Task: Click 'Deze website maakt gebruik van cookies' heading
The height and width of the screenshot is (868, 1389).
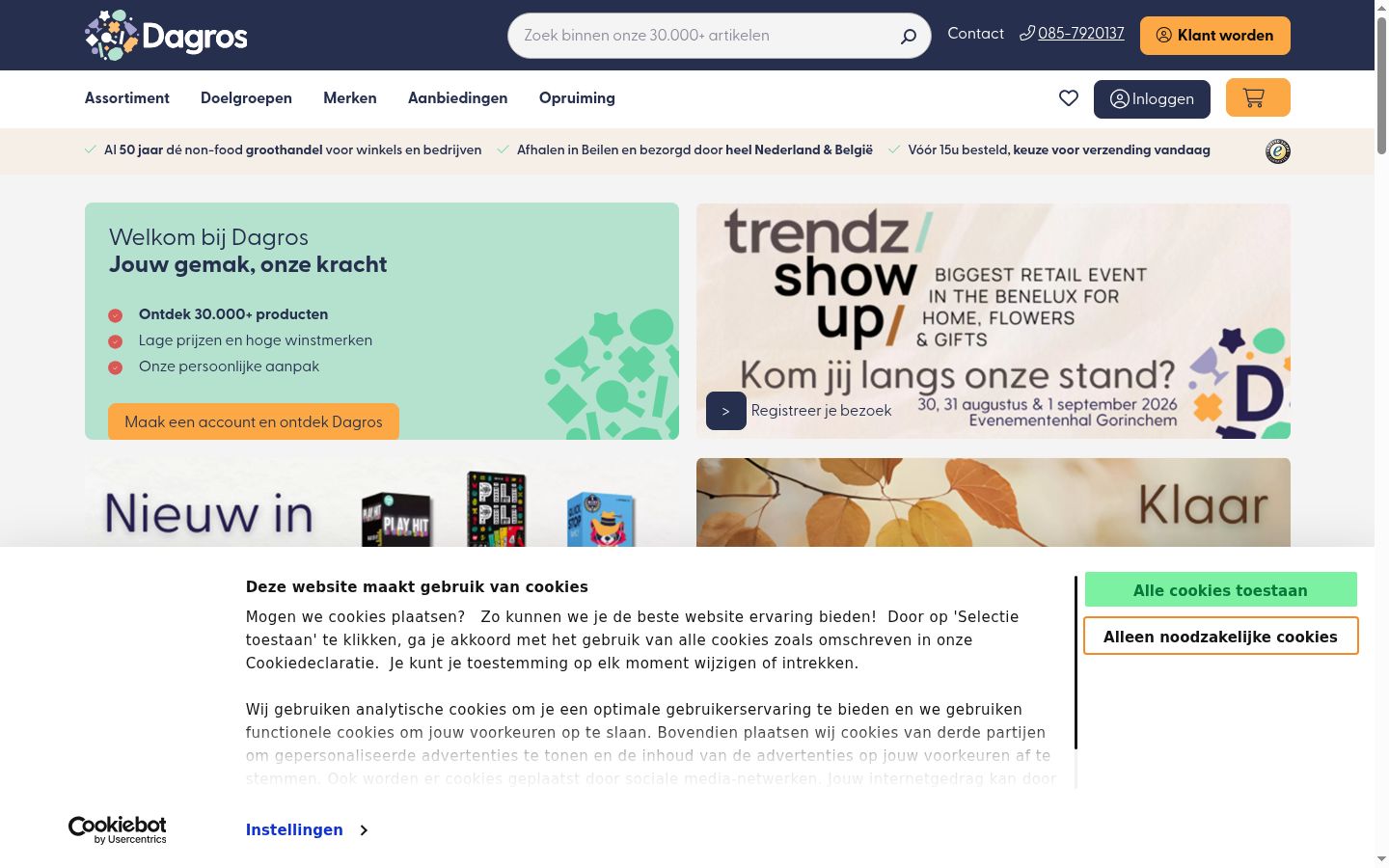Action: point(417,586)
